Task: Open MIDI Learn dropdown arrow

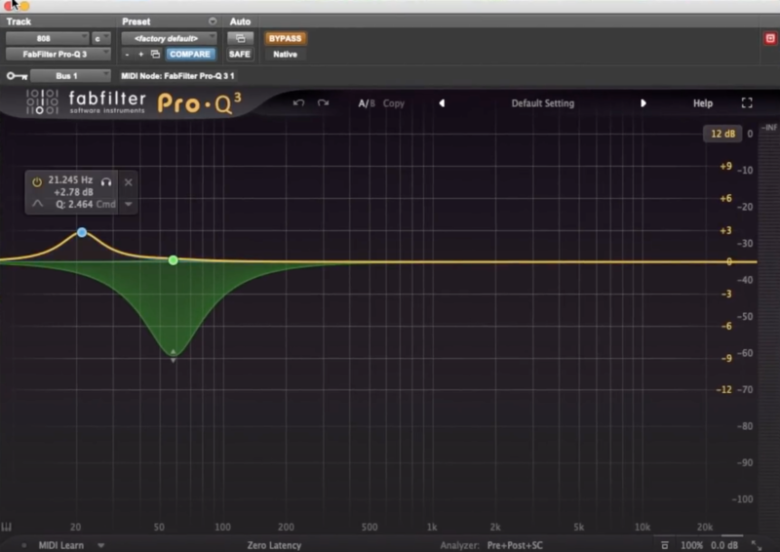Action: (x=101, y=545)
